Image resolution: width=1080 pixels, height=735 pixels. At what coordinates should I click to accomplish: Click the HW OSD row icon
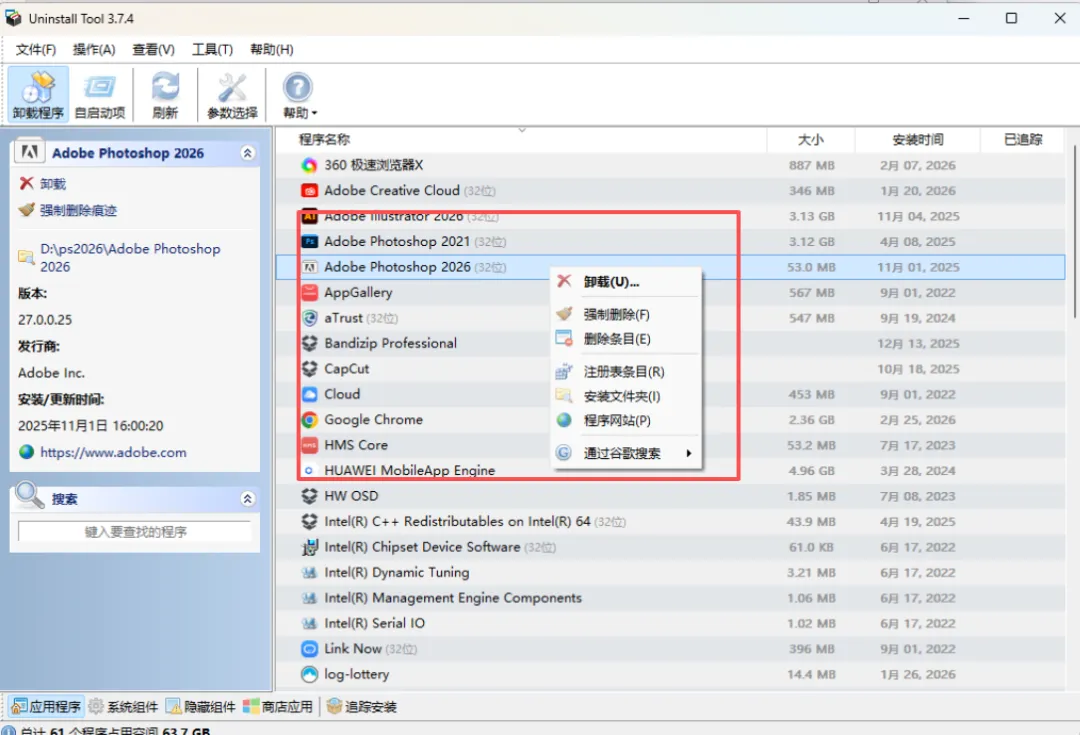[x=309, y=496]
